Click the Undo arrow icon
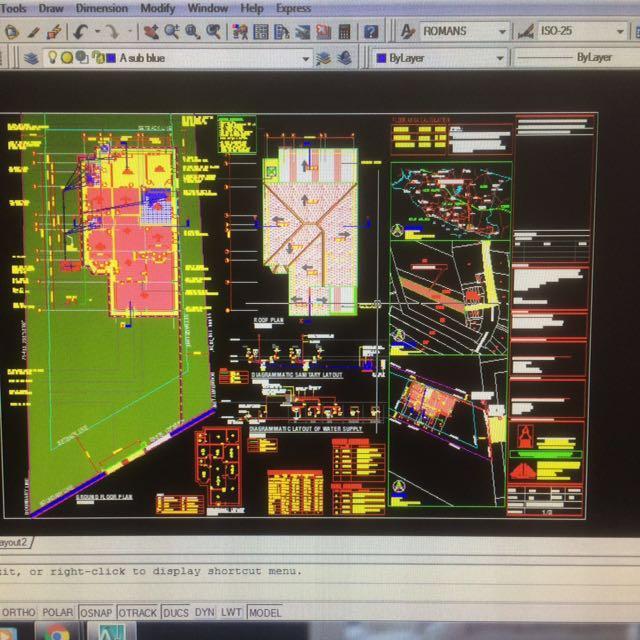Image resolution: width=640 pixels, height=640 pixels. click(82, 32)
